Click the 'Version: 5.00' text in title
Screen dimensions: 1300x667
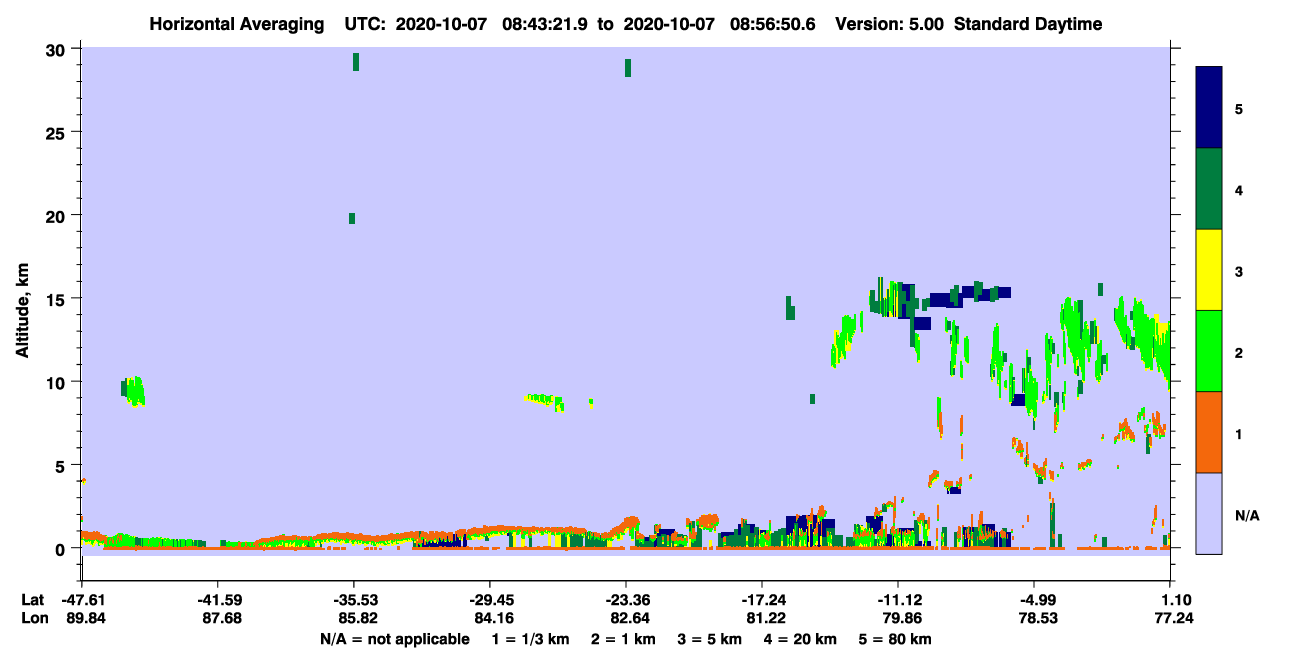tap(890, 24)
